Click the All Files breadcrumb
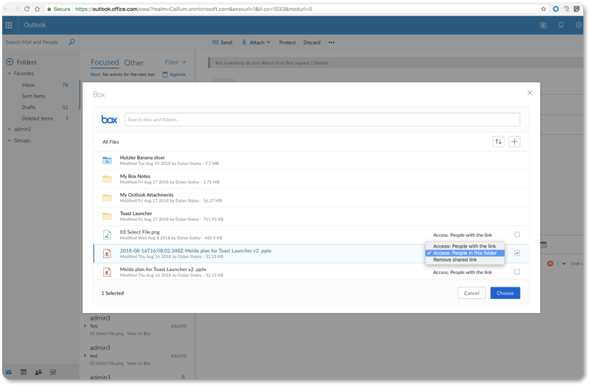Screen dimensions: 590x386 111,142
